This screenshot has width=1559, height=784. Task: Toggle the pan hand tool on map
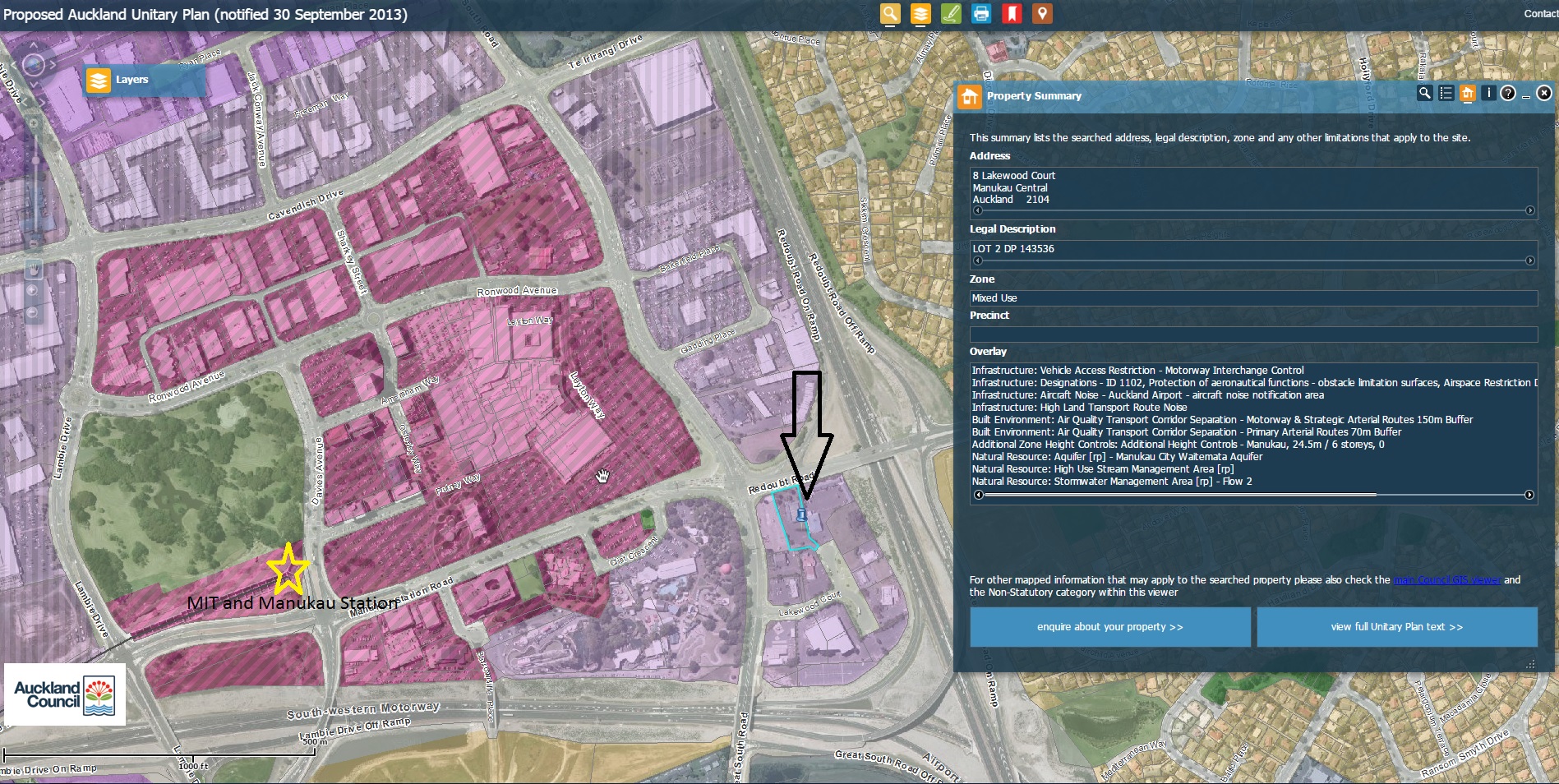pos(34,269)
